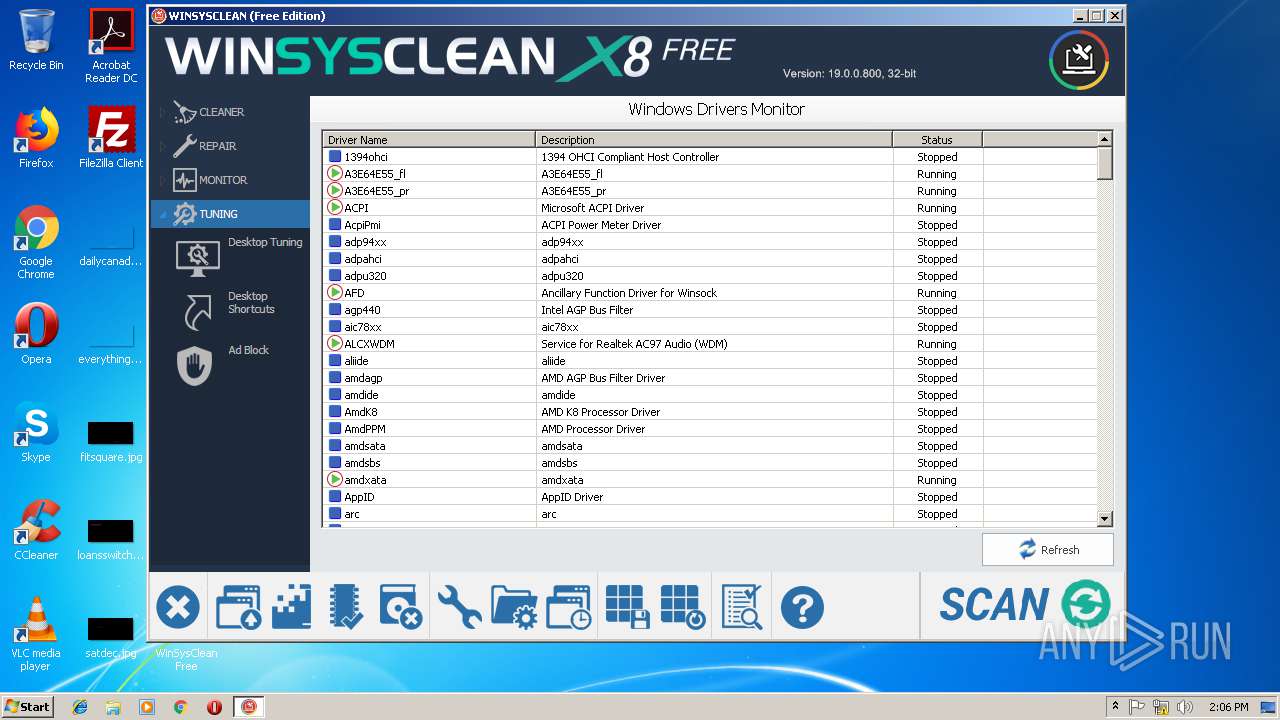Select the AppID driver row
The image size is (1280, 720).
pyautogui.click(x=710, y=497)
